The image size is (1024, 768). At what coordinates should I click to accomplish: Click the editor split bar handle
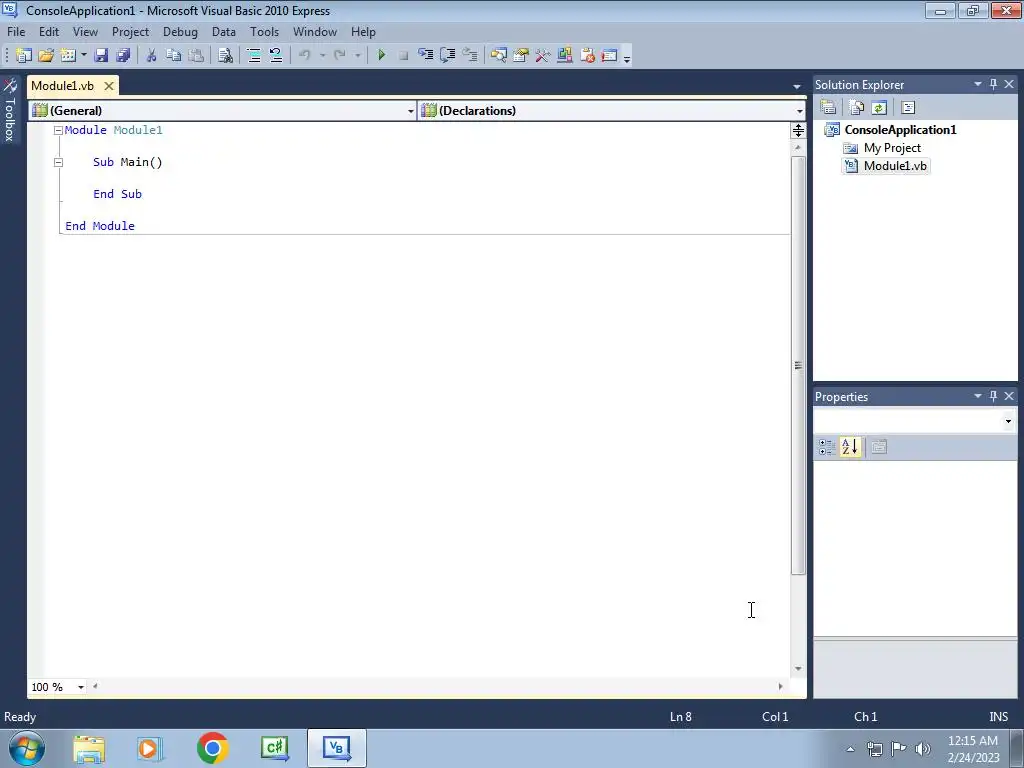[798, 131]
